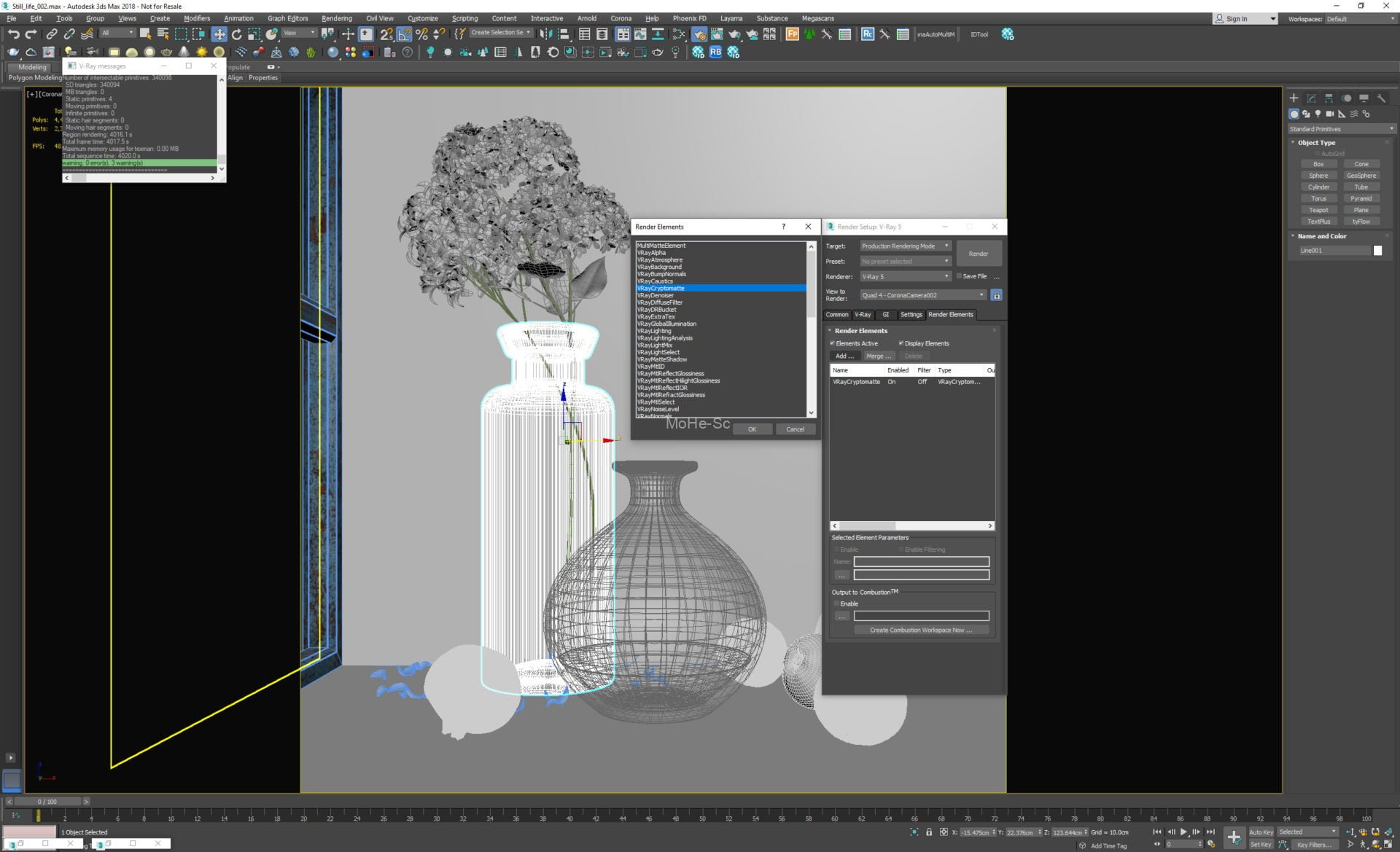Image resolution: width=1400 pixels, height=852 pixels.
Task: Expand the Production Rendering Mode dropdown
Action: click(x=905, y=246)
